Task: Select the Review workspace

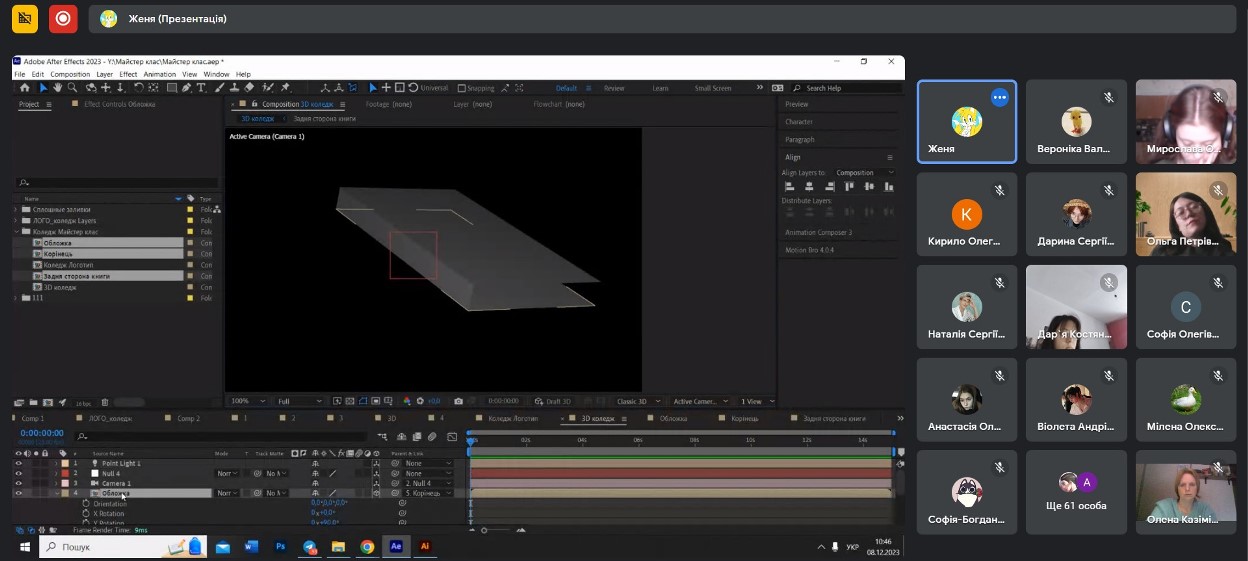Action: 614,88
